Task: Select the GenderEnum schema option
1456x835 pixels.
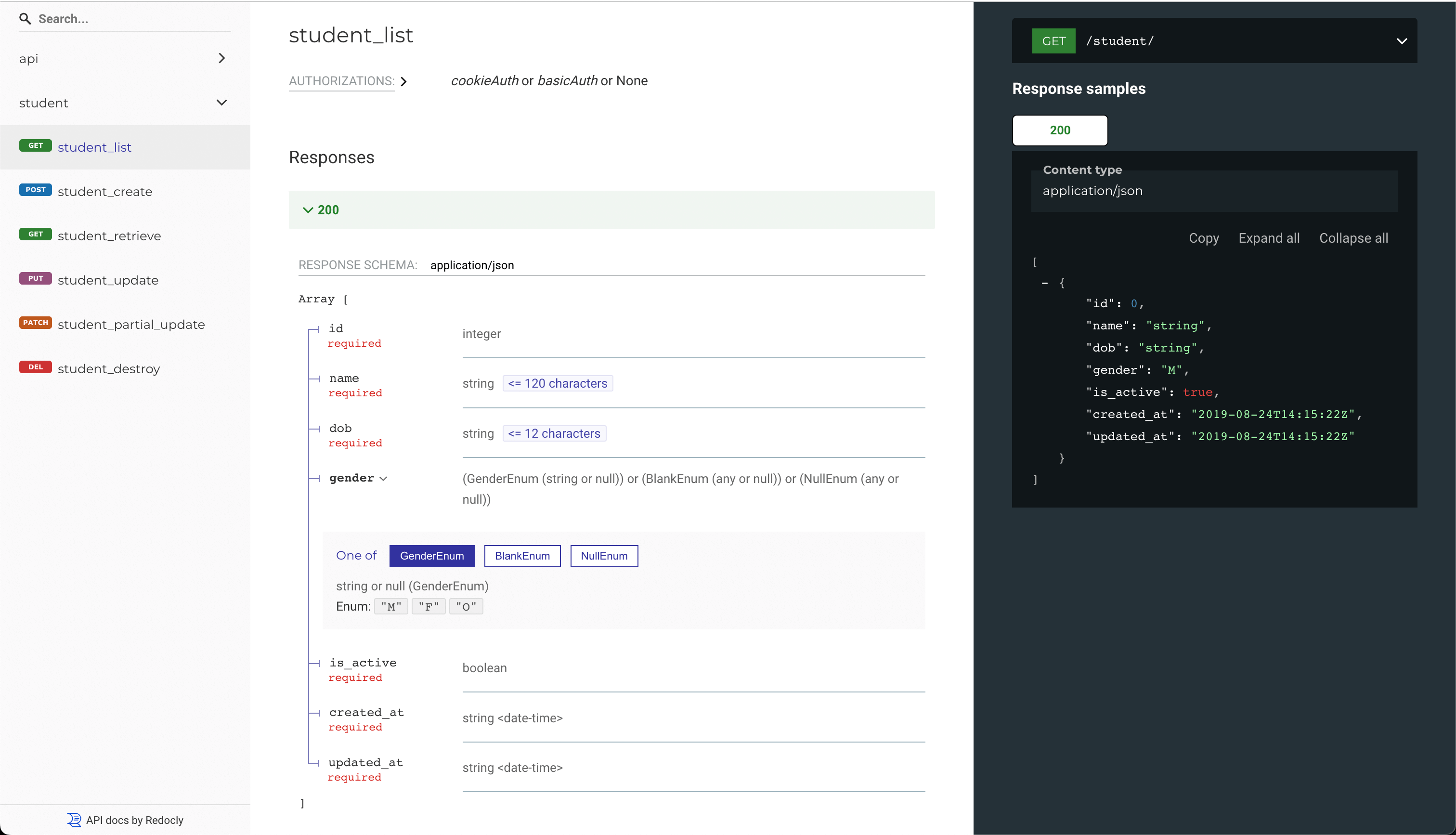Action: click(x=431, y=556)
